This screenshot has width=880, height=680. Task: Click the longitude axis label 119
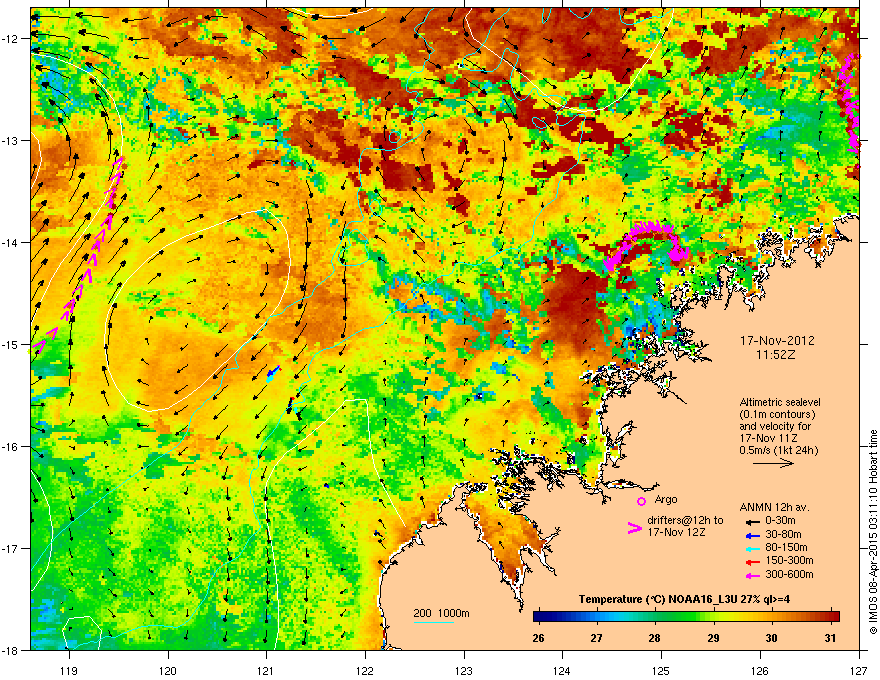pyautogui.click(x=69, y=670)
